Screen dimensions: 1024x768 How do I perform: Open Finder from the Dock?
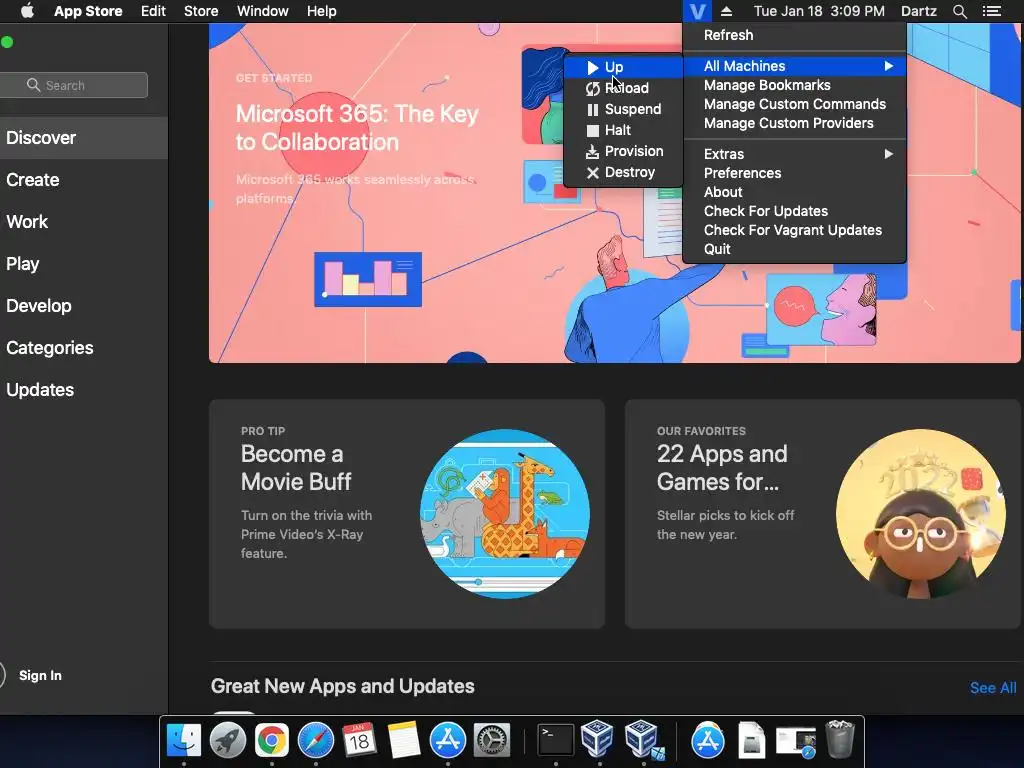[x=184, y=740]
